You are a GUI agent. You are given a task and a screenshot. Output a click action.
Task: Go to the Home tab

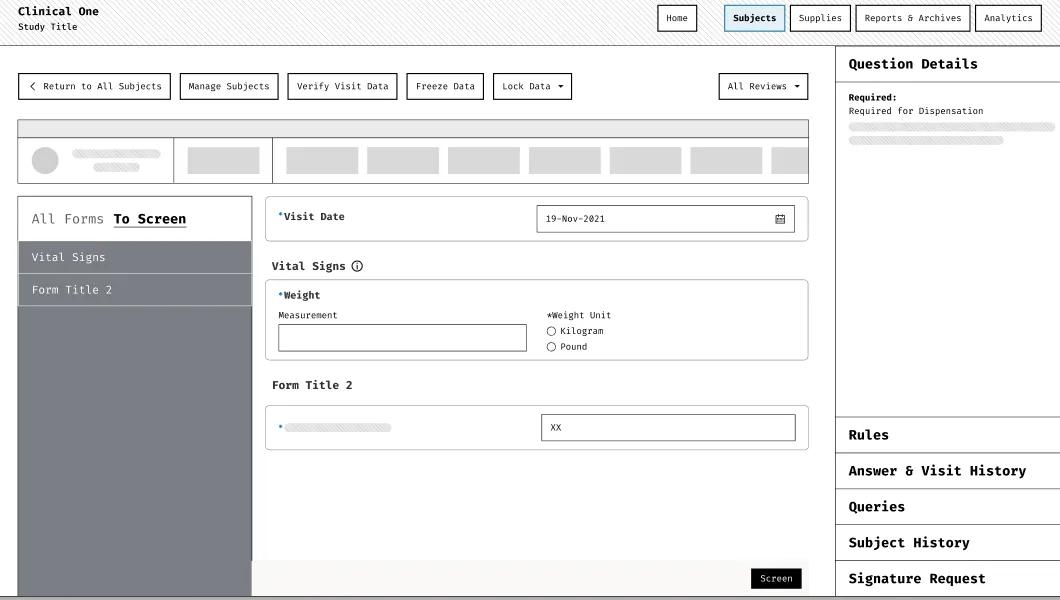tap(677, 18)
